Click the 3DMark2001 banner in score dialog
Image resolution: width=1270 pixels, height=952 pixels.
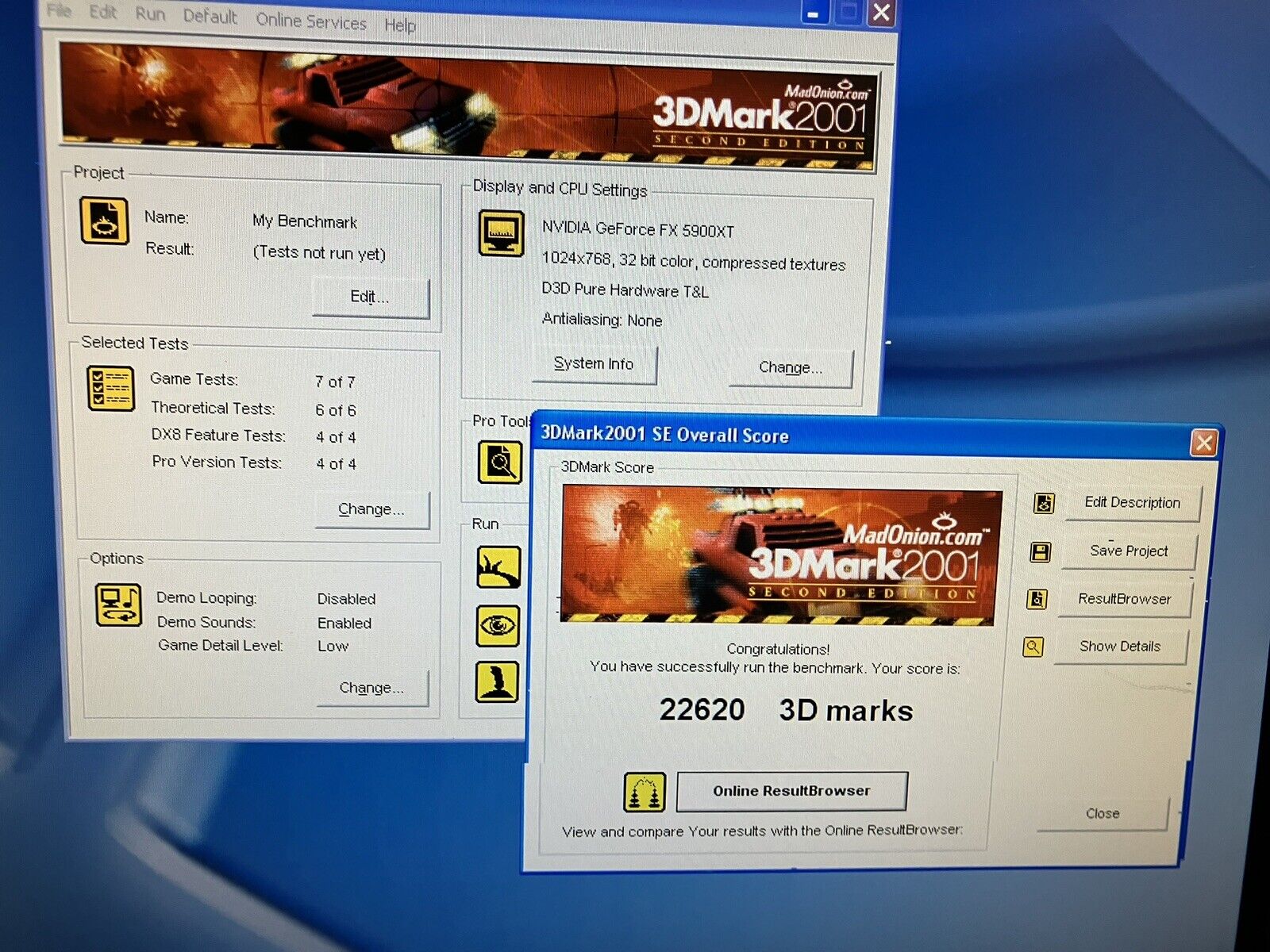[x=779, y=556]
